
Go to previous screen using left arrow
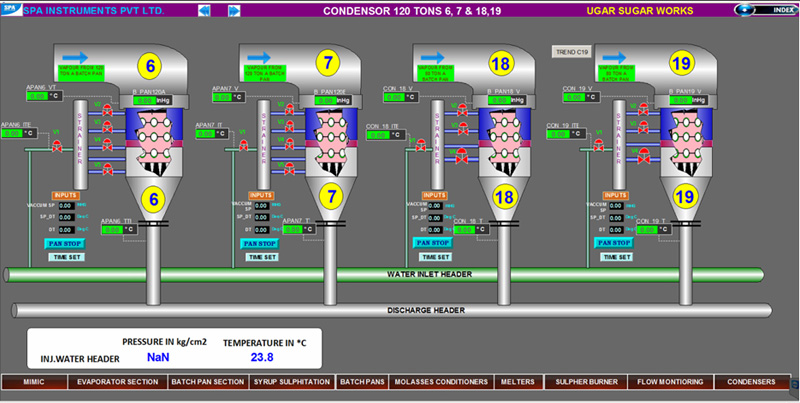click(204, 10)
